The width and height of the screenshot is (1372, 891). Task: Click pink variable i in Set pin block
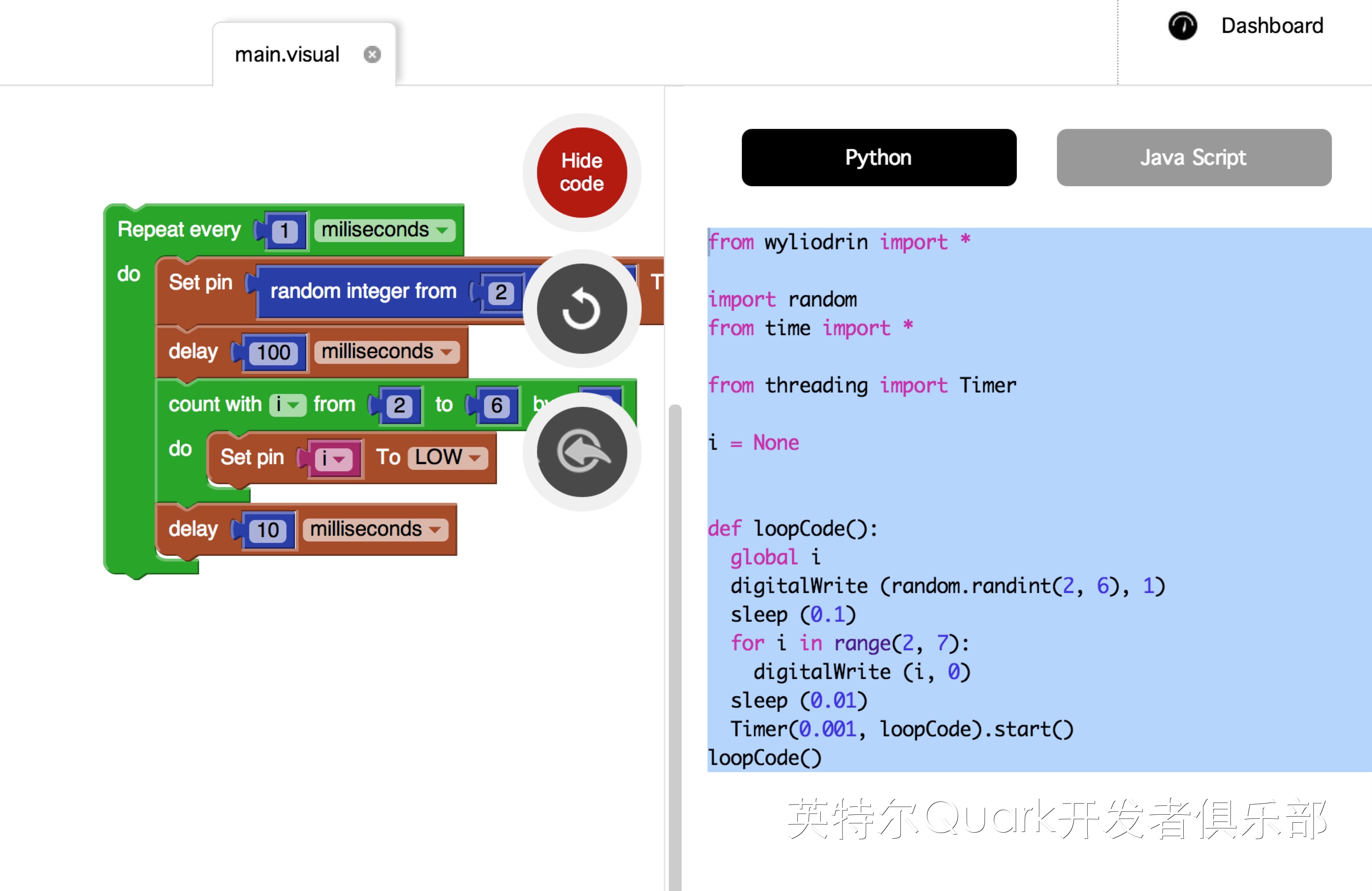pyautogui.click(x=333, y=459)
